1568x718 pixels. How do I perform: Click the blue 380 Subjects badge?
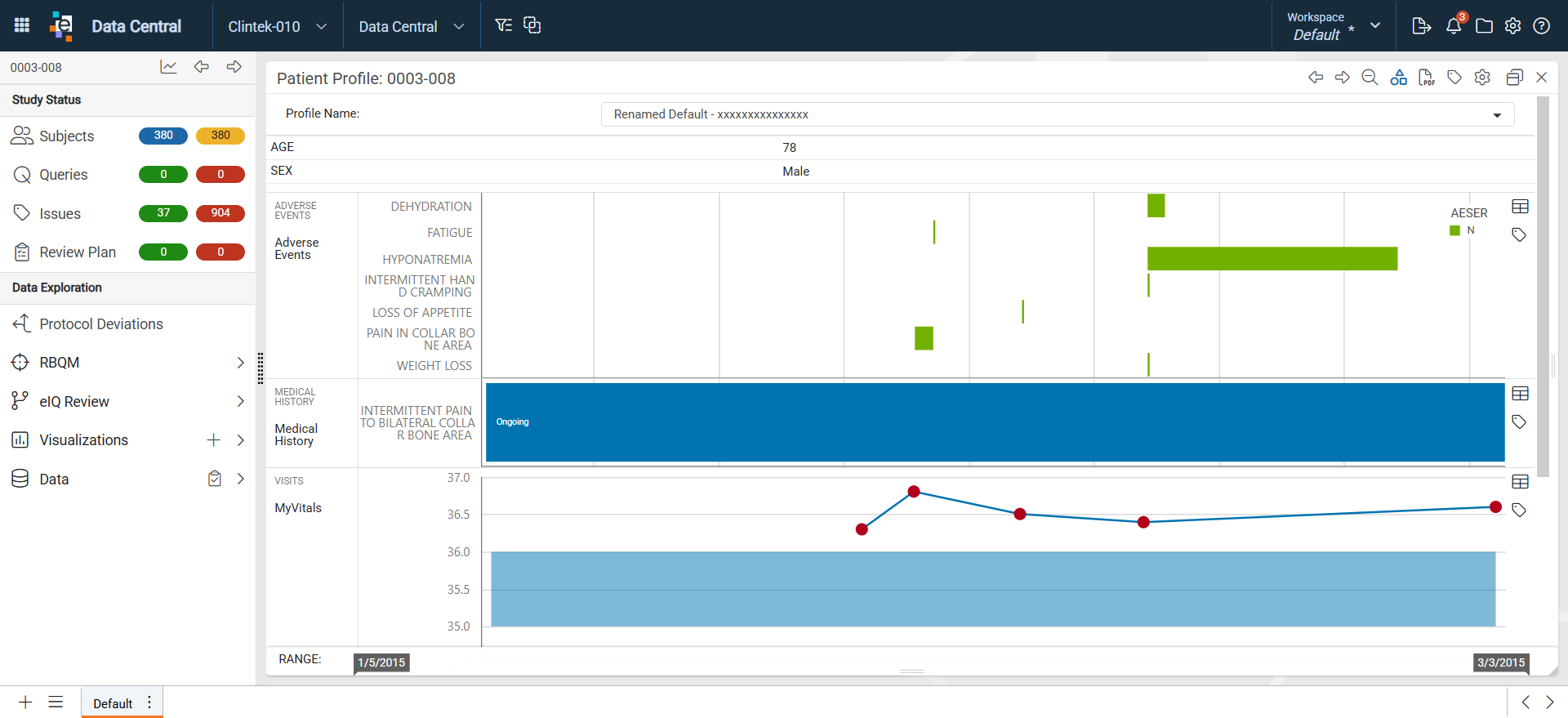pos(163,136)
